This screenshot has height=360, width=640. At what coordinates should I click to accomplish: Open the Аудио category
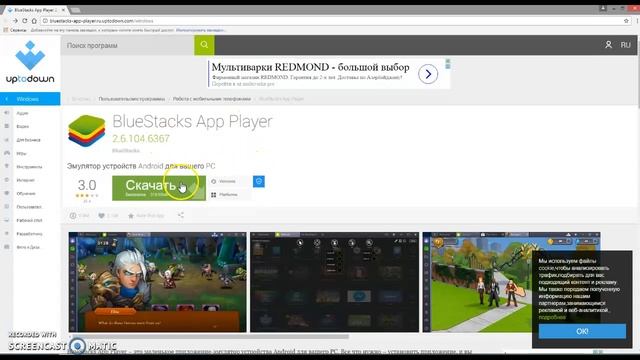coord(22,113)
